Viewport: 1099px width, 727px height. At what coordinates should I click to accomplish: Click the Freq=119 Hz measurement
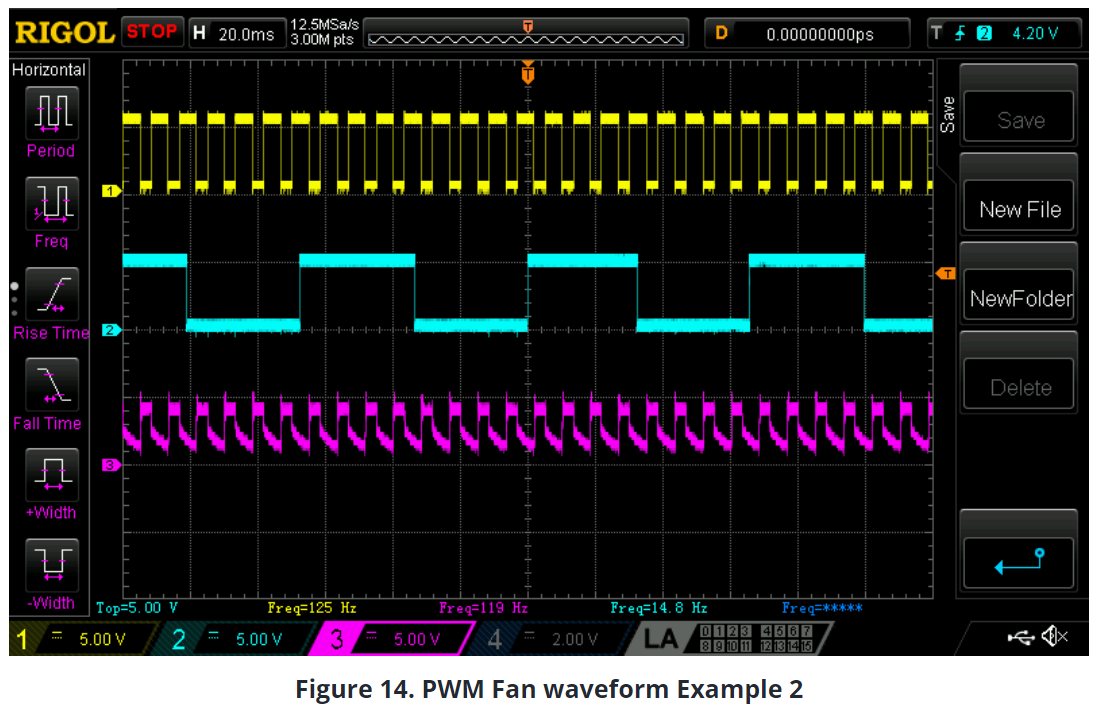(x=484, y=608)
